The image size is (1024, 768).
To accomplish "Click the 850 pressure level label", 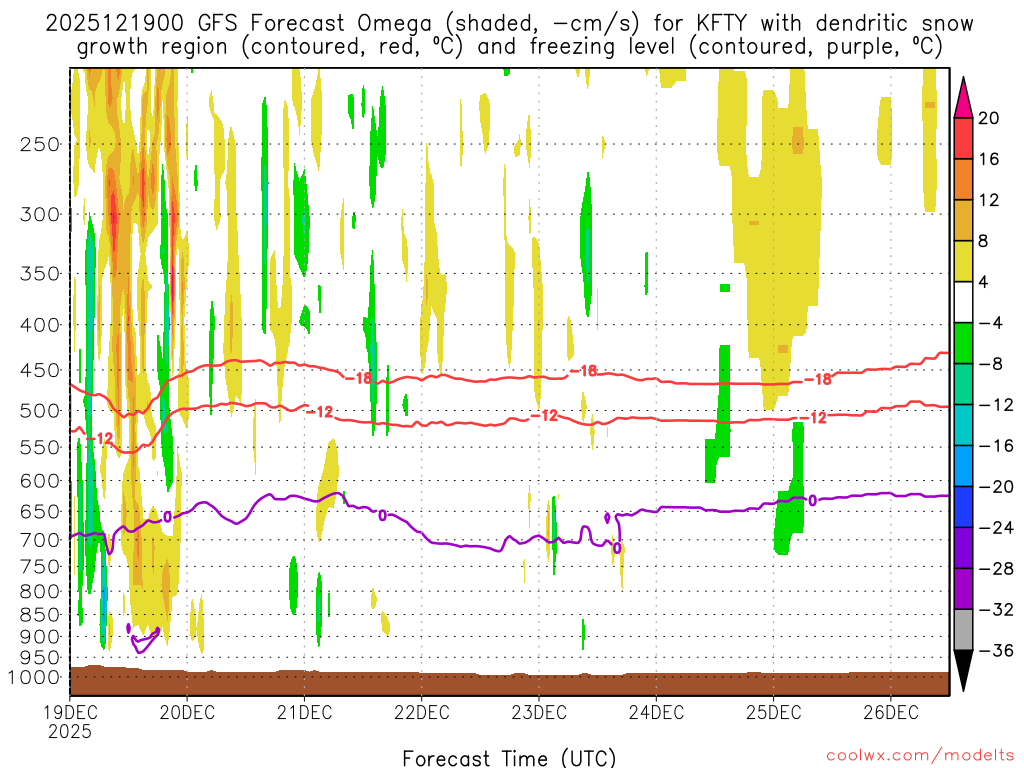I will point(40,615).
